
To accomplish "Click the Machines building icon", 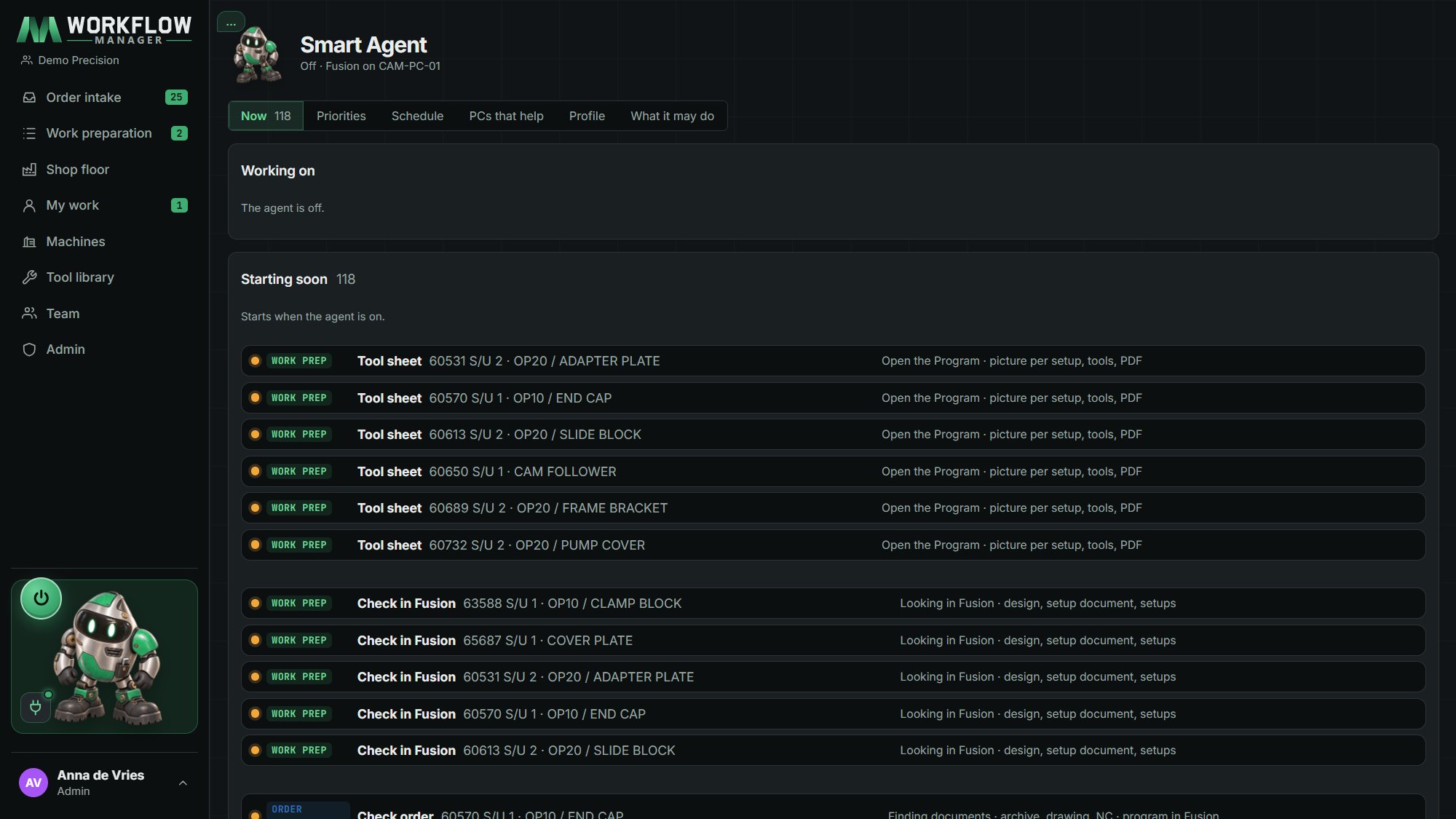I will [29, 242].
